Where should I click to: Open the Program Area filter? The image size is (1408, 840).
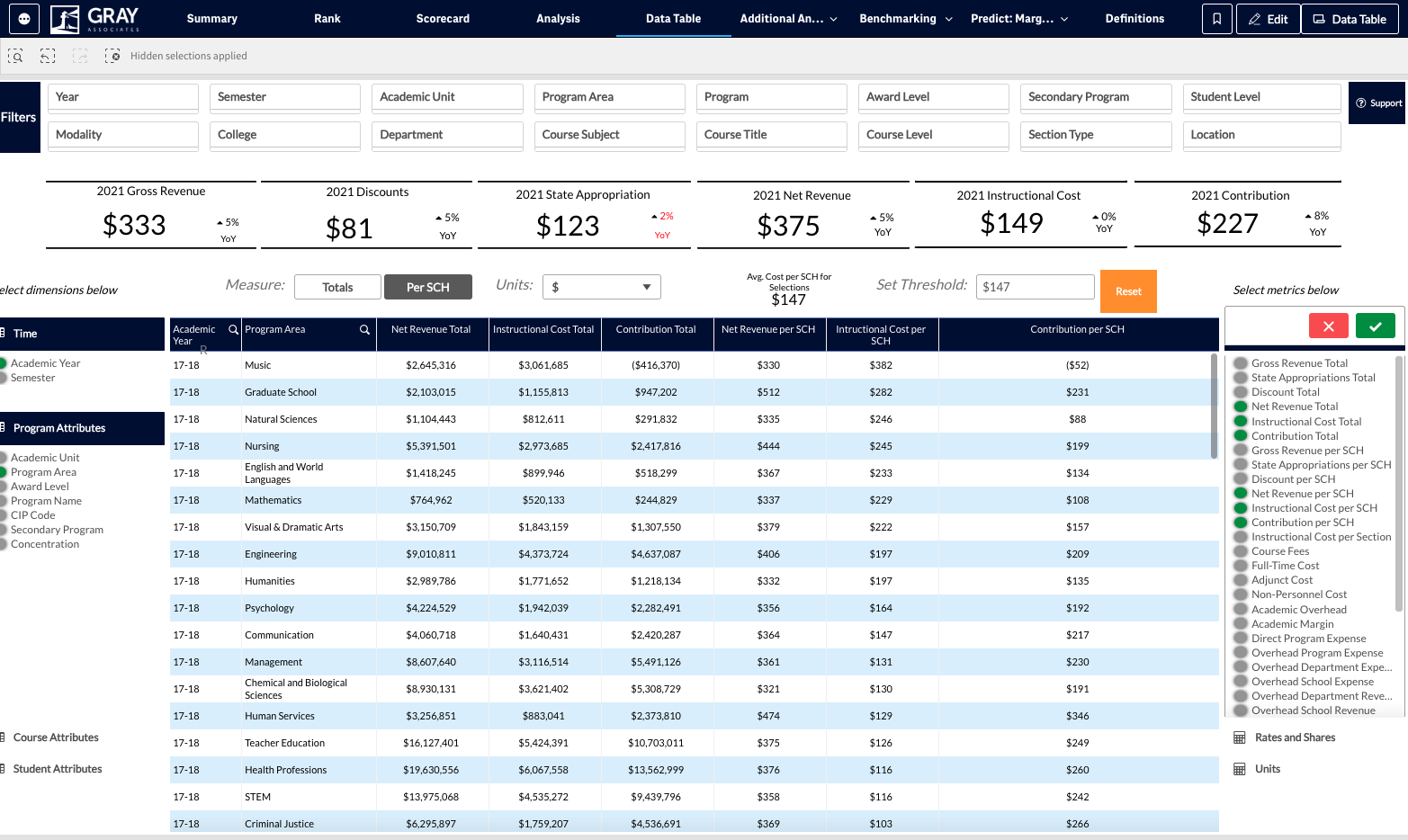tap(609, 97)
